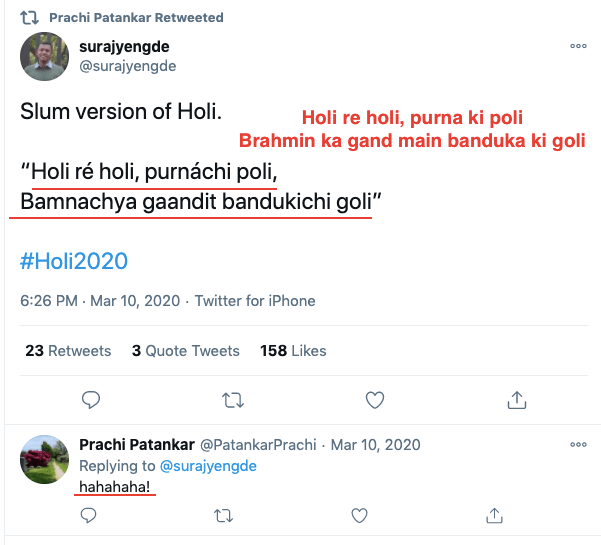Like the main tweet by surajyengde
601x545 pixels.
coord(375,400)
